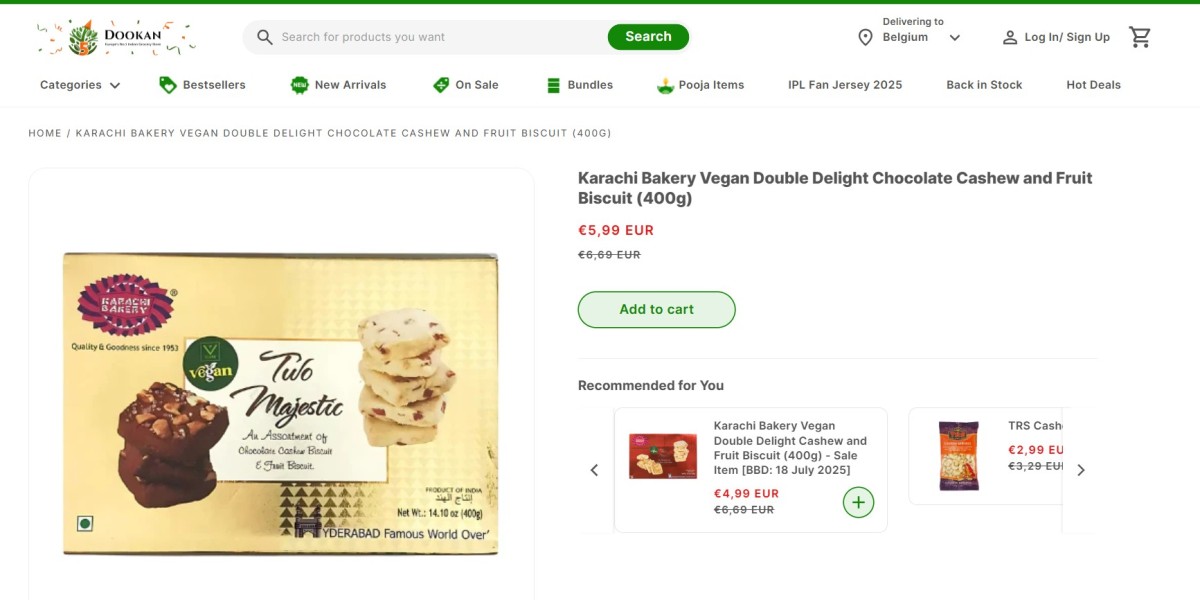Open IPL Fan Jersey 2025 page
Image resolution: width=1200 pixels, height=600 pixels.
(845, 85)
